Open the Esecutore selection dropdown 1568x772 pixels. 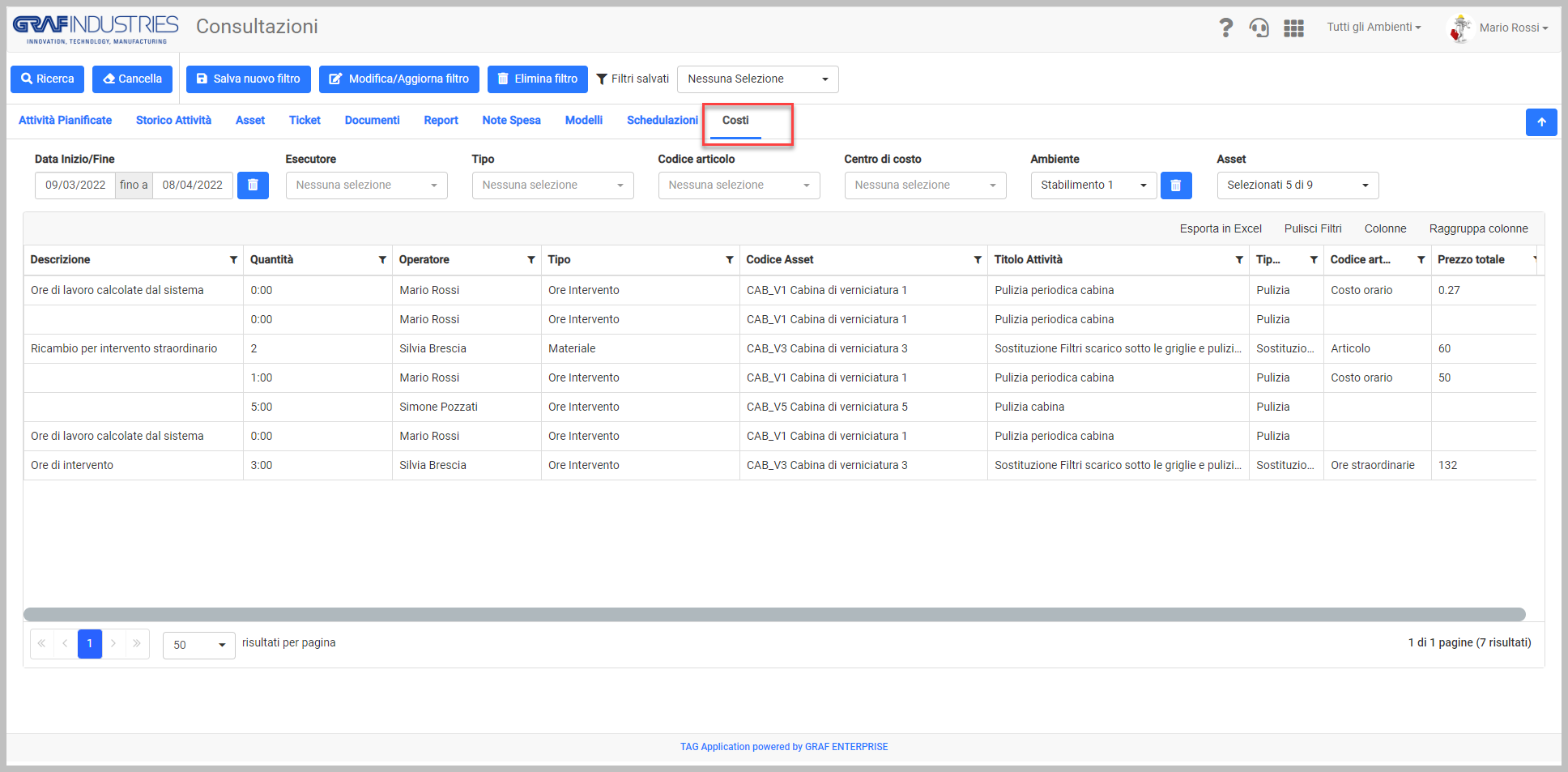[366, 186]
